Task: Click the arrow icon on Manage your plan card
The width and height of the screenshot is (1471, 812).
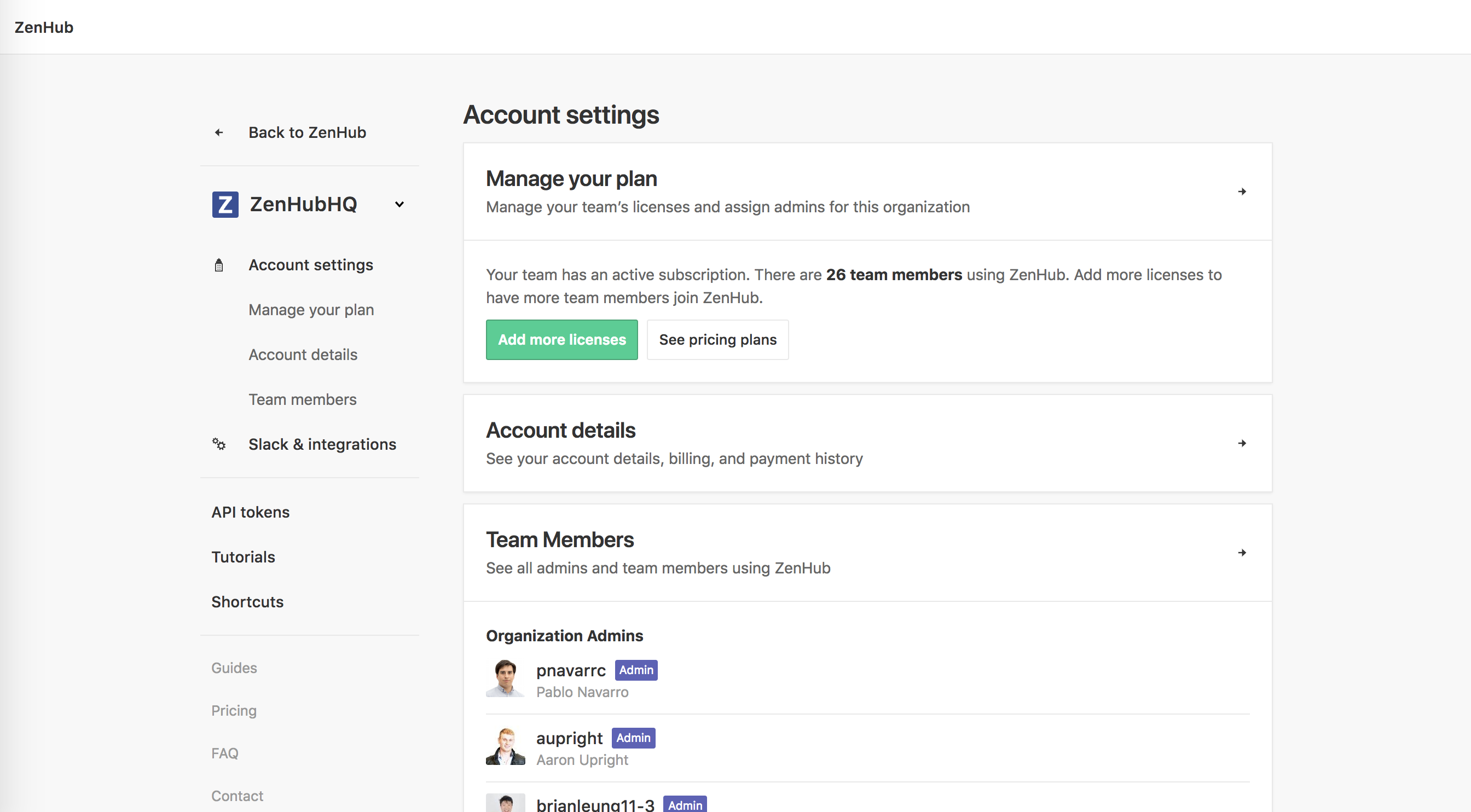Action: [x=1242, y=192]
